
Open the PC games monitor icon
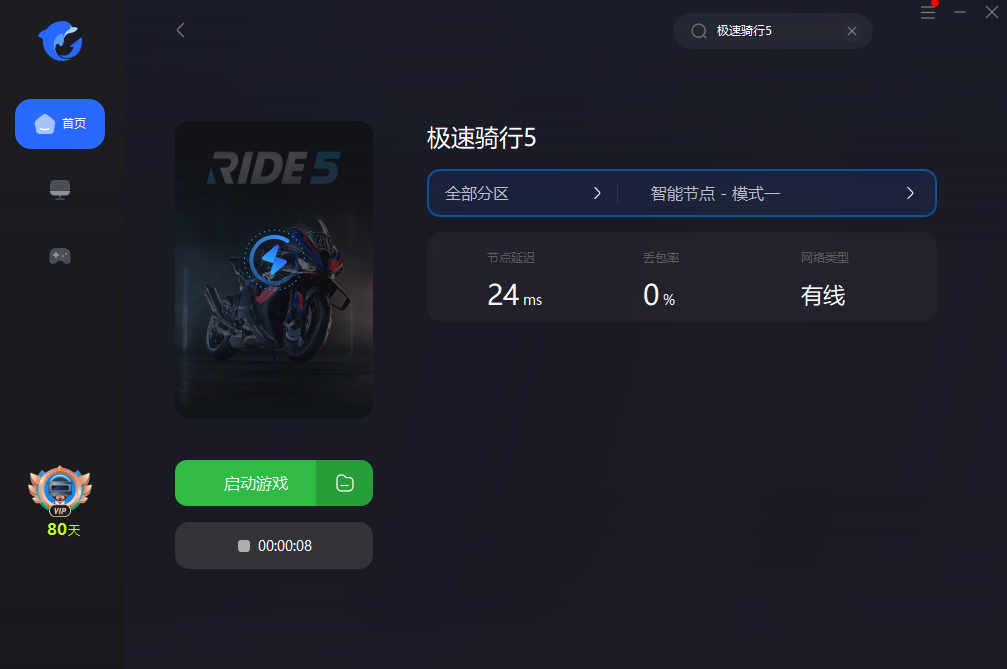coord(60,190)
